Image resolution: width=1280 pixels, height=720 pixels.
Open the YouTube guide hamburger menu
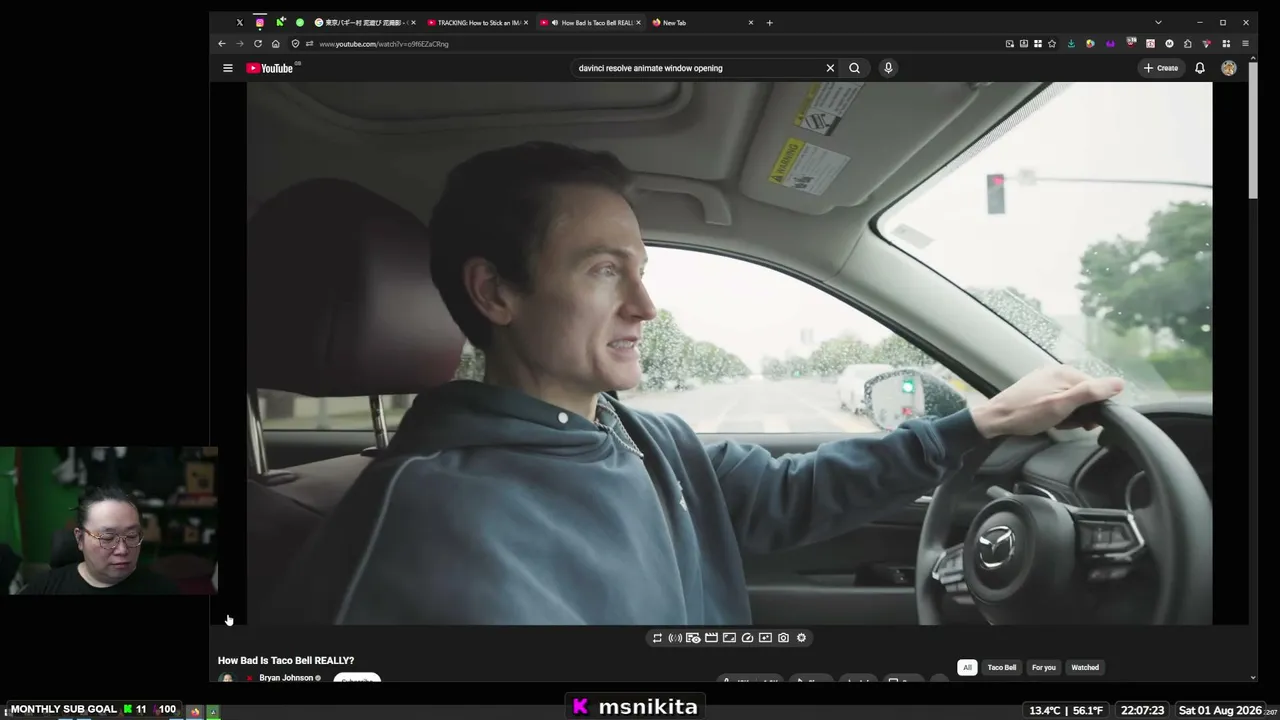pyautogui.click(x=228, y=68)
